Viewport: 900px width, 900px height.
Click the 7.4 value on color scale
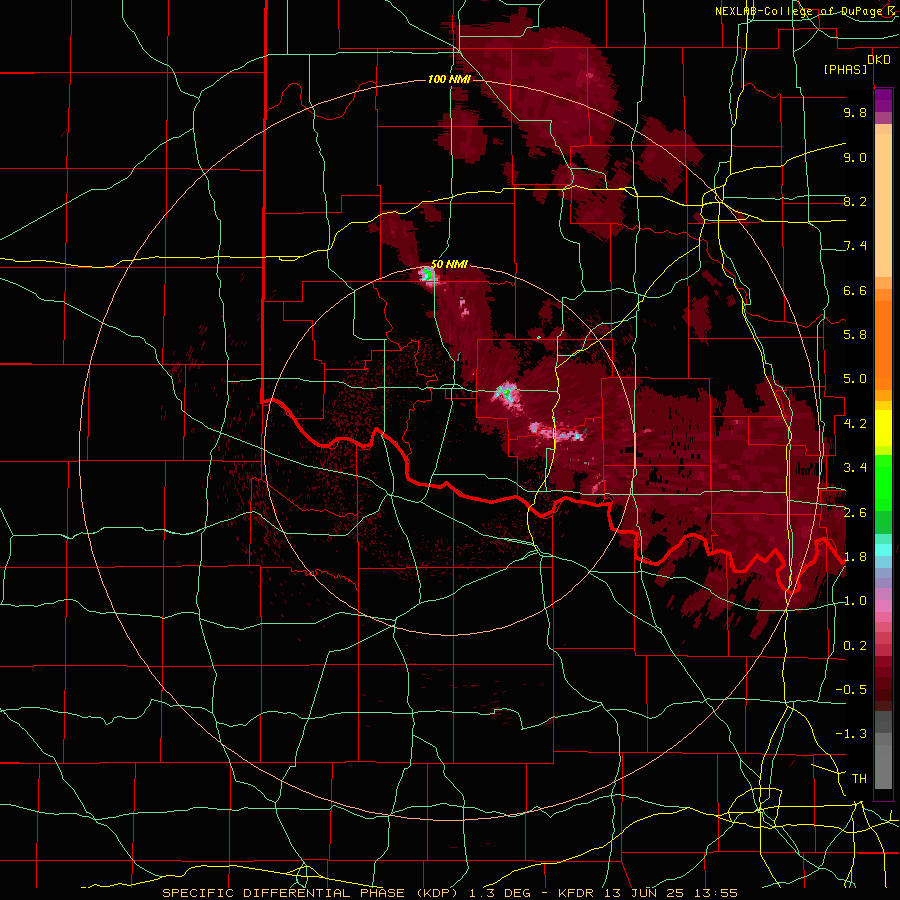tap(855, 246)
